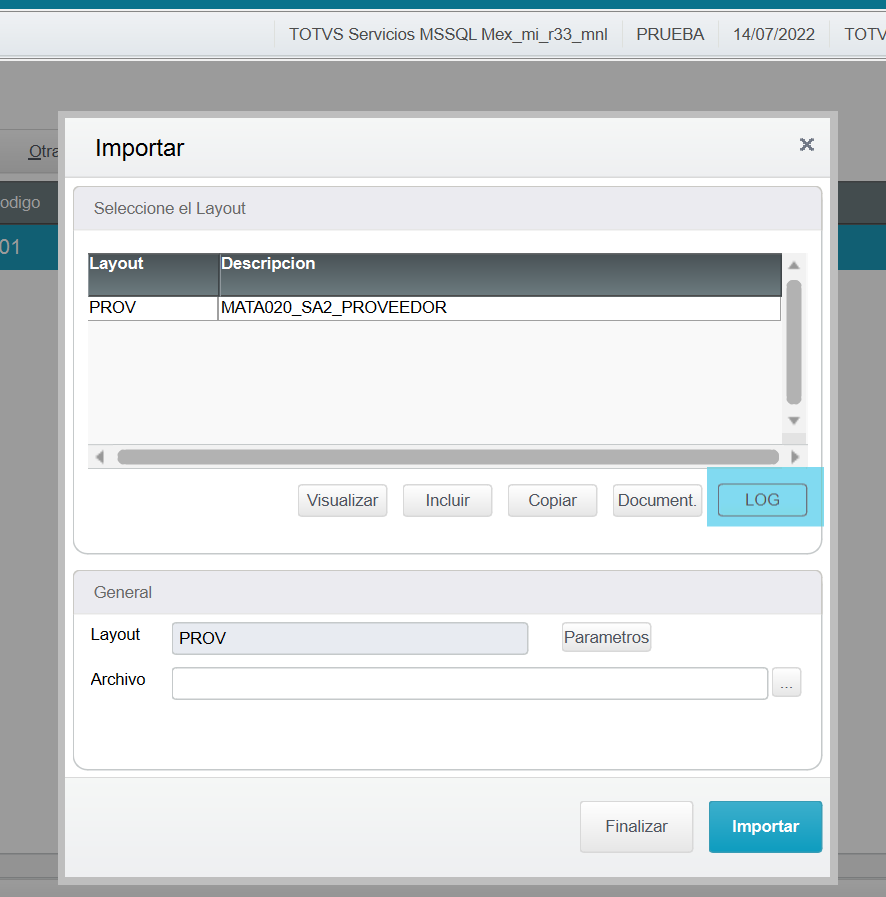Click the Copiar layout button

point(553,501)
